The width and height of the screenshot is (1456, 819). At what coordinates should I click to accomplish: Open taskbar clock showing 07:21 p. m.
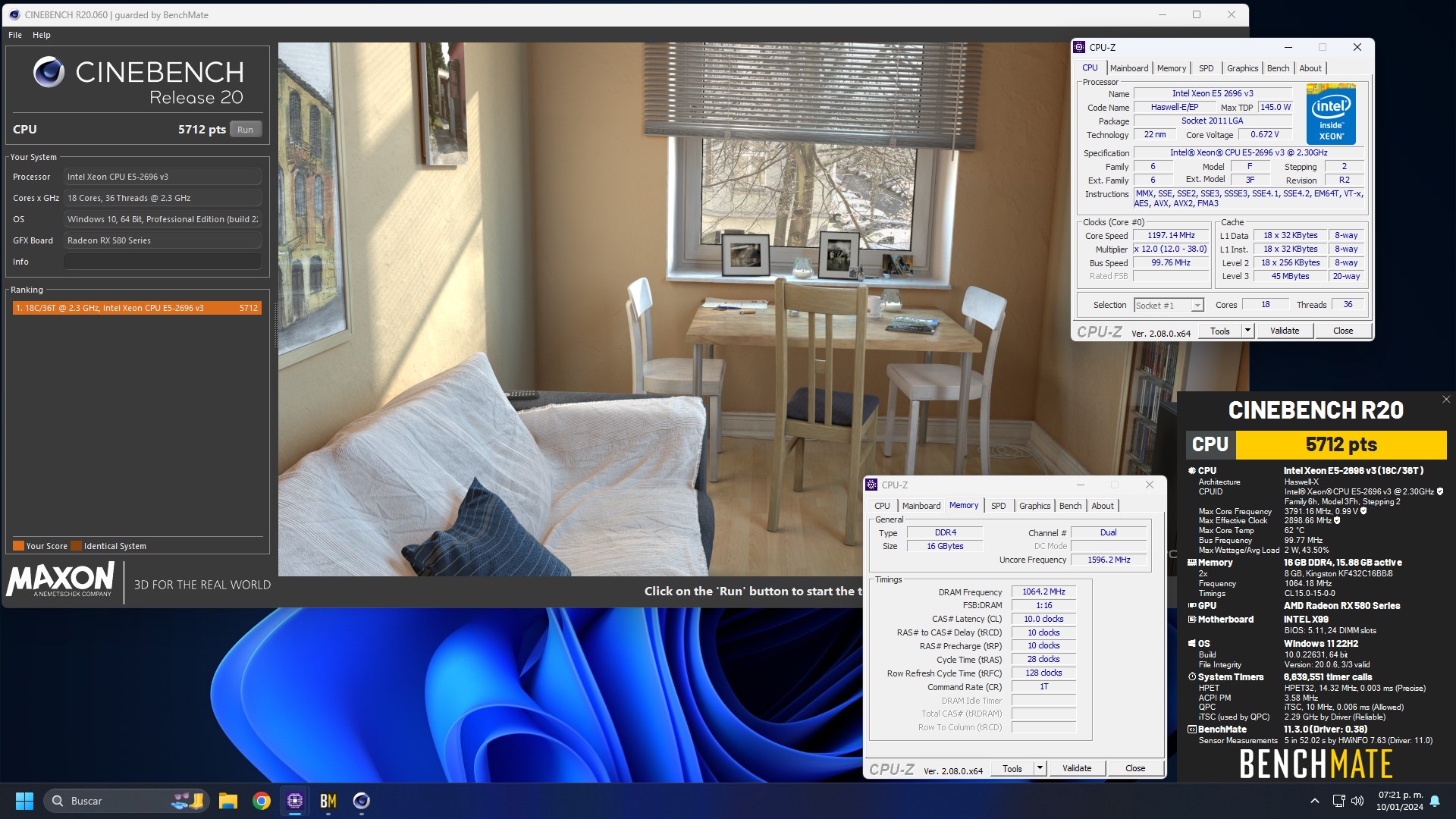click(x=1400, y=801)
